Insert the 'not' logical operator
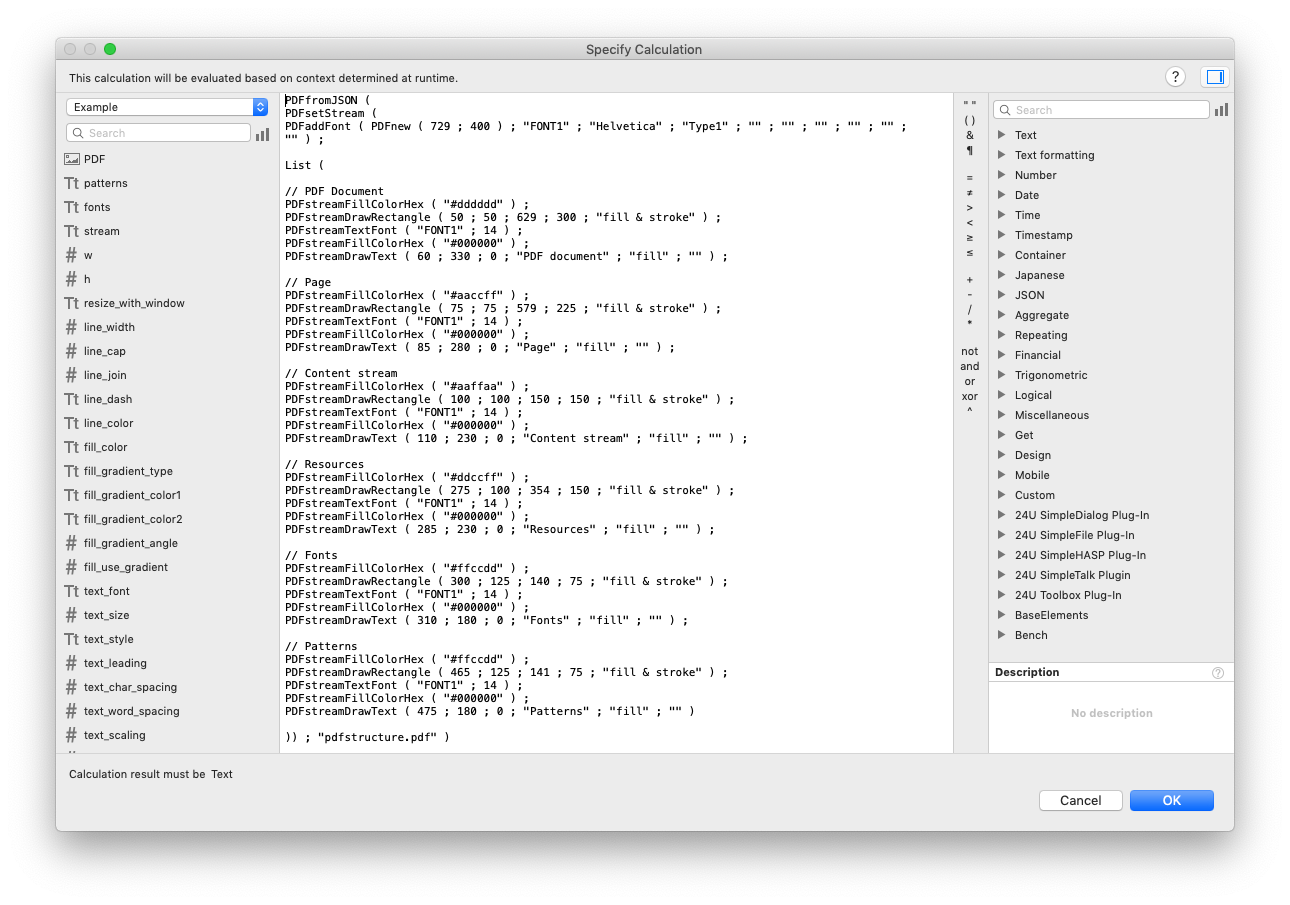 (x=970, y=352)
